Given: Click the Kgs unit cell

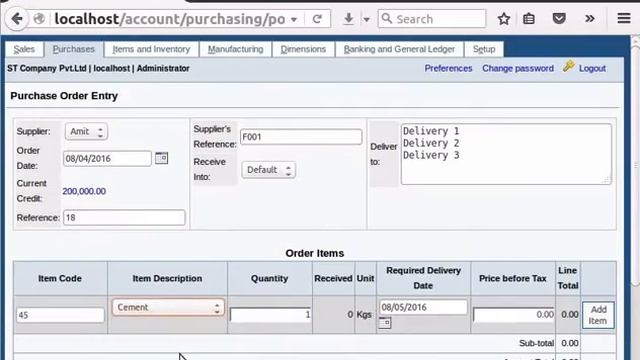Looking at the screenshot, I should pos(364,315).
